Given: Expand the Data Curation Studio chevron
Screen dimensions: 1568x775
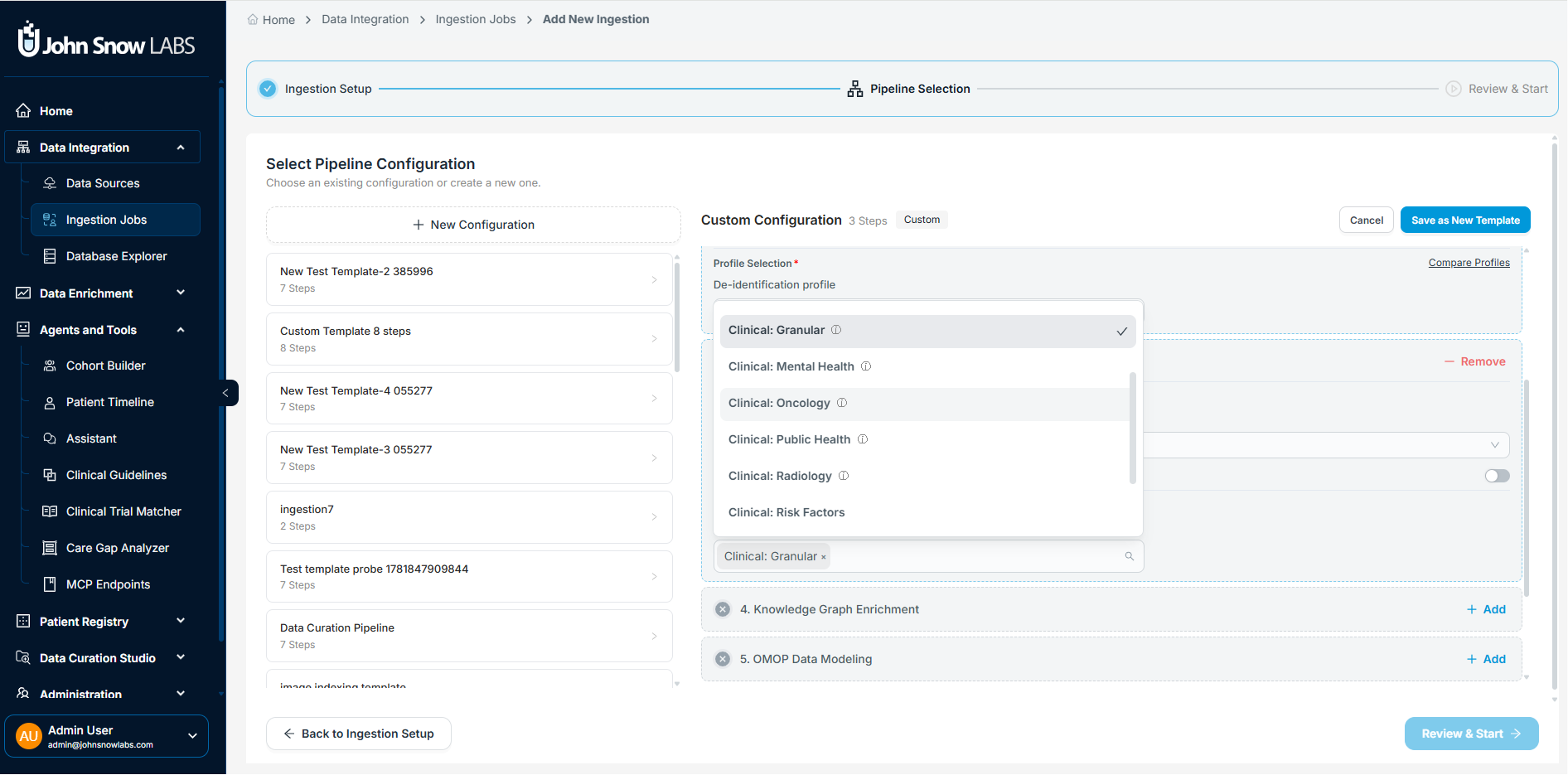Looking at the screenshot, I should pyautogui.click(x=181, y=657).
